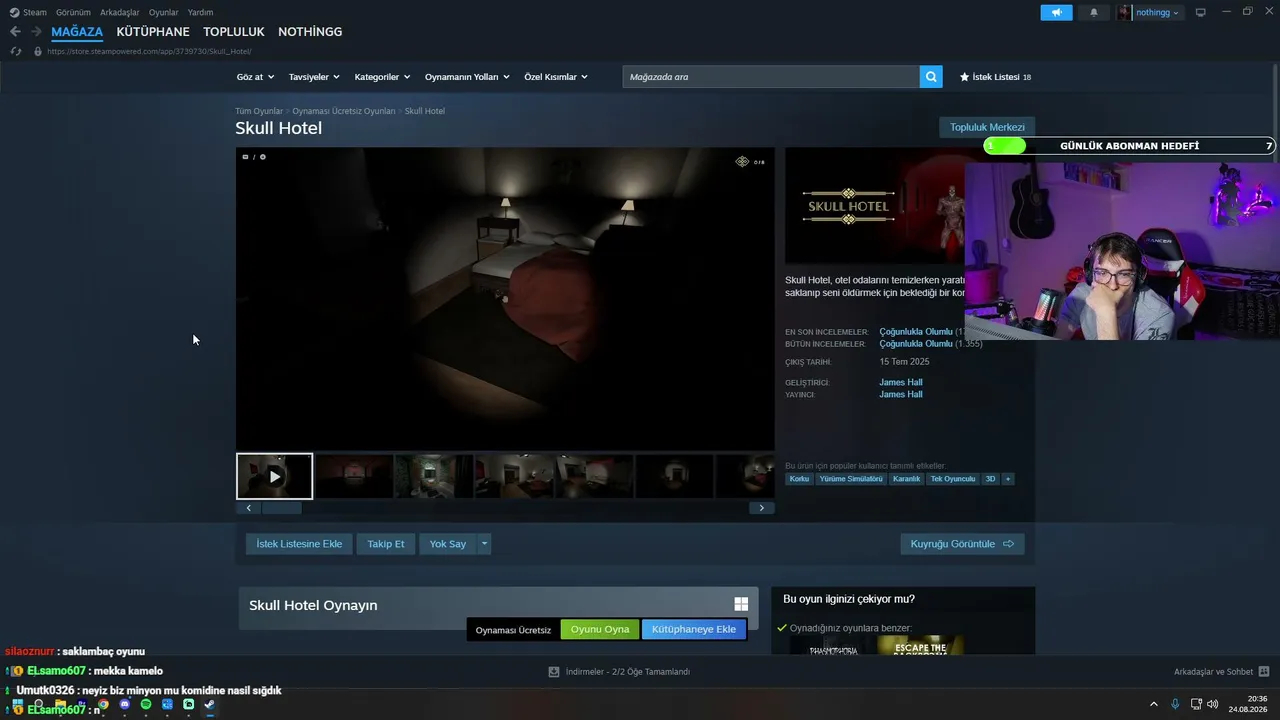Click the store search input field

point(771,77)
